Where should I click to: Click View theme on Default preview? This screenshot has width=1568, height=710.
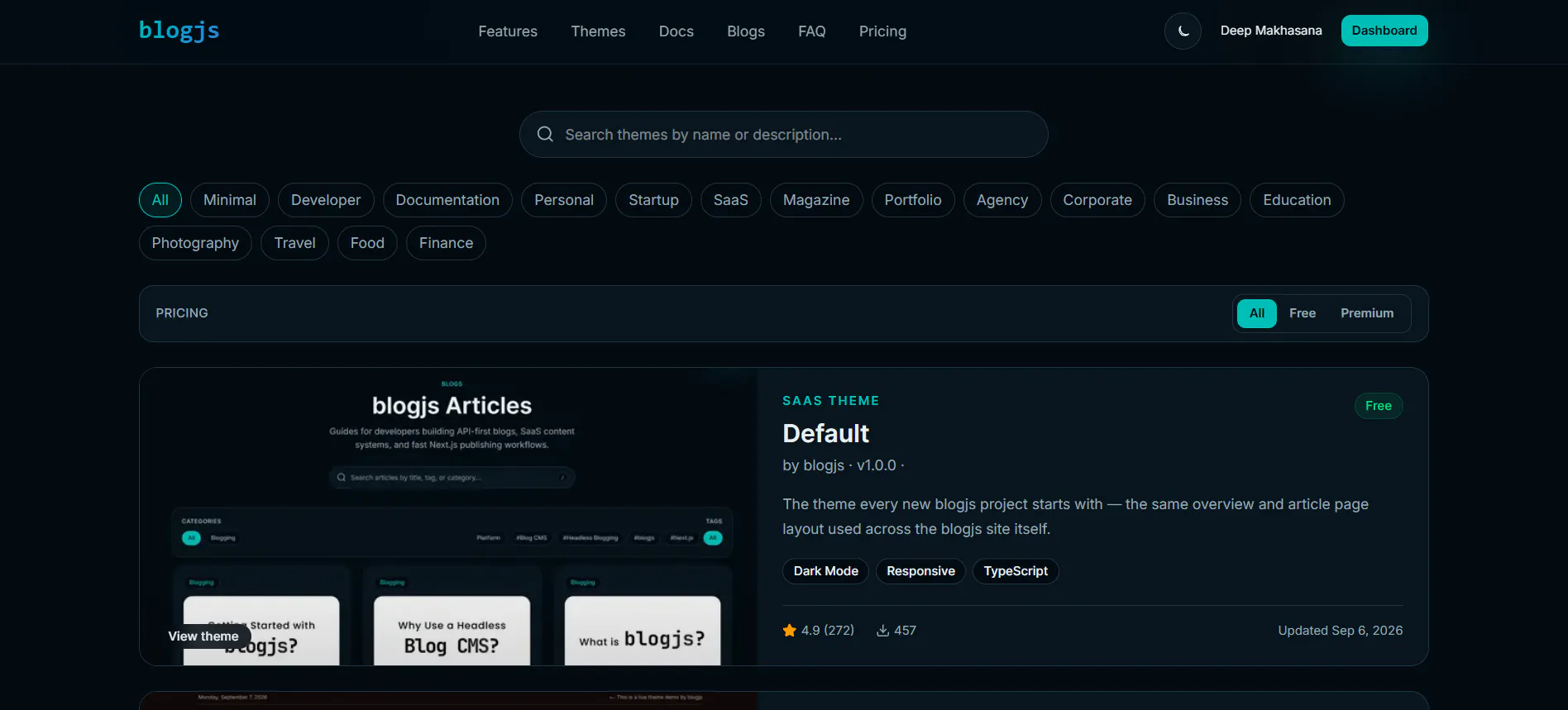tap(203, 636)
